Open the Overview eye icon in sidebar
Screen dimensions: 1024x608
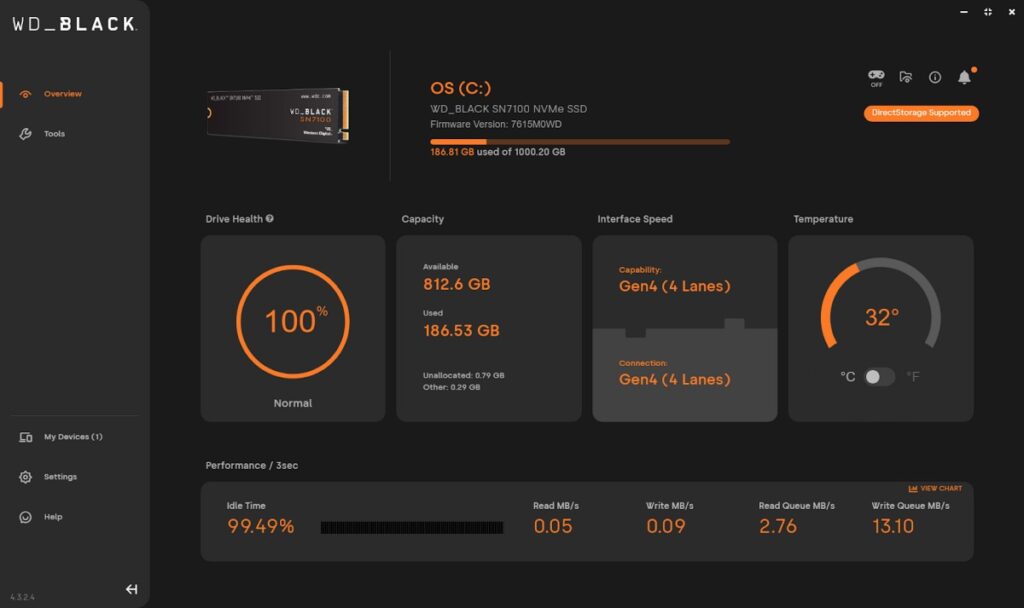[25, 94]
